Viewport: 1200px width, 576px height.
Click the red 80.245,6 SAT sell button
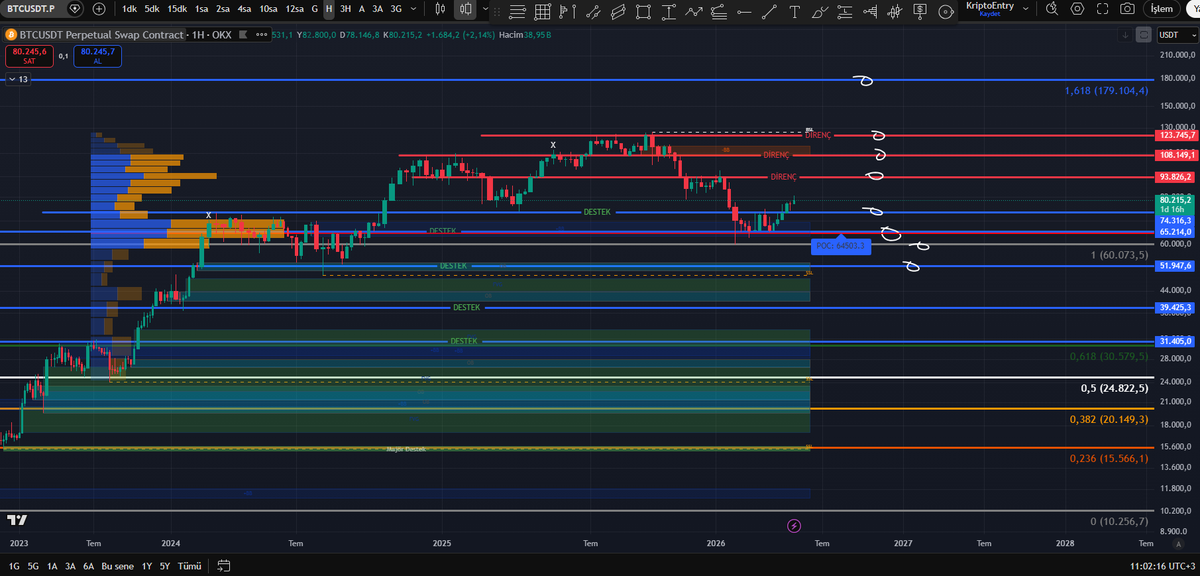(30, 56)
